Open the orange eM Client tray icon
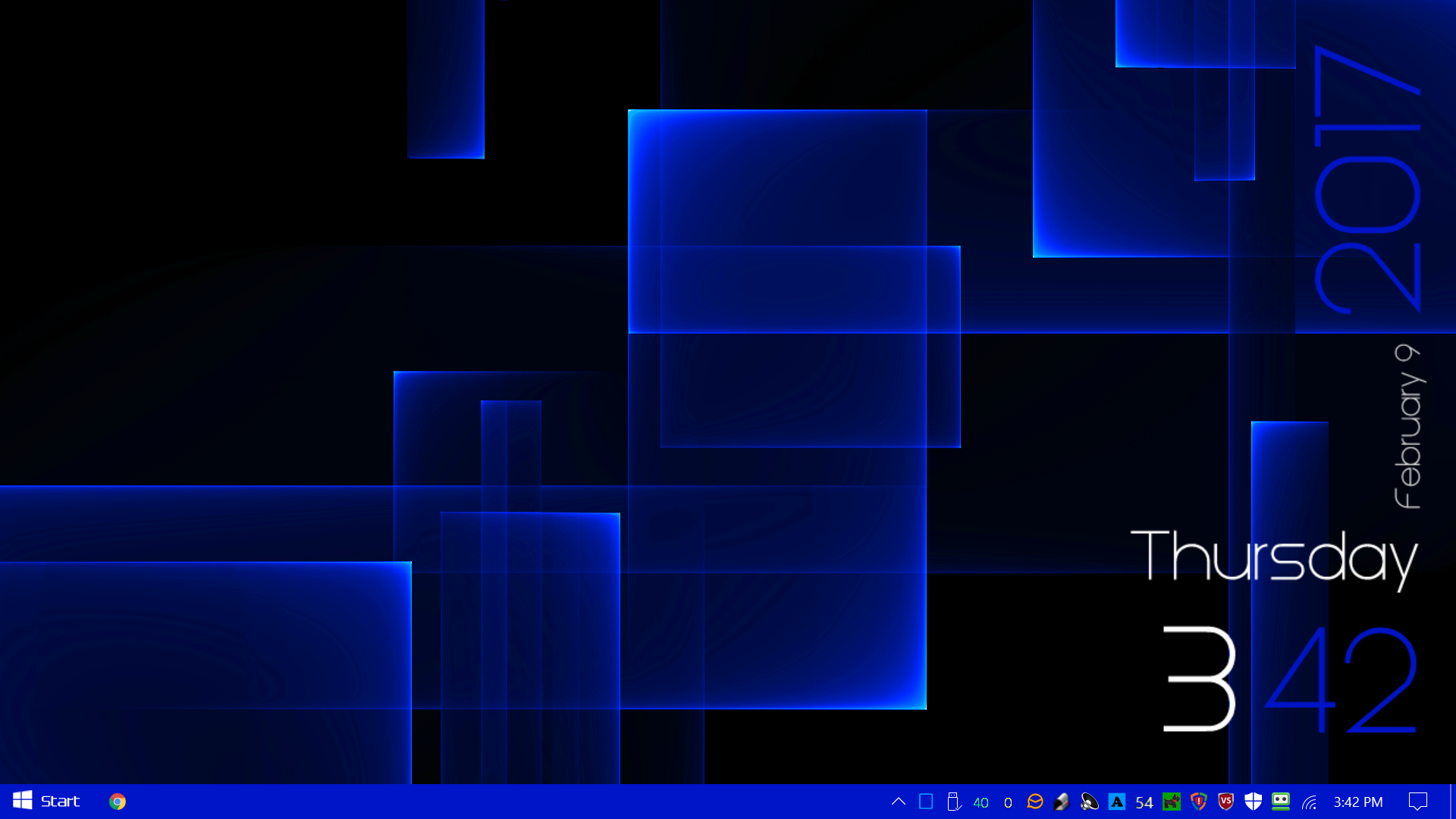This screenshot has height=819, width=1456. 1035,802
